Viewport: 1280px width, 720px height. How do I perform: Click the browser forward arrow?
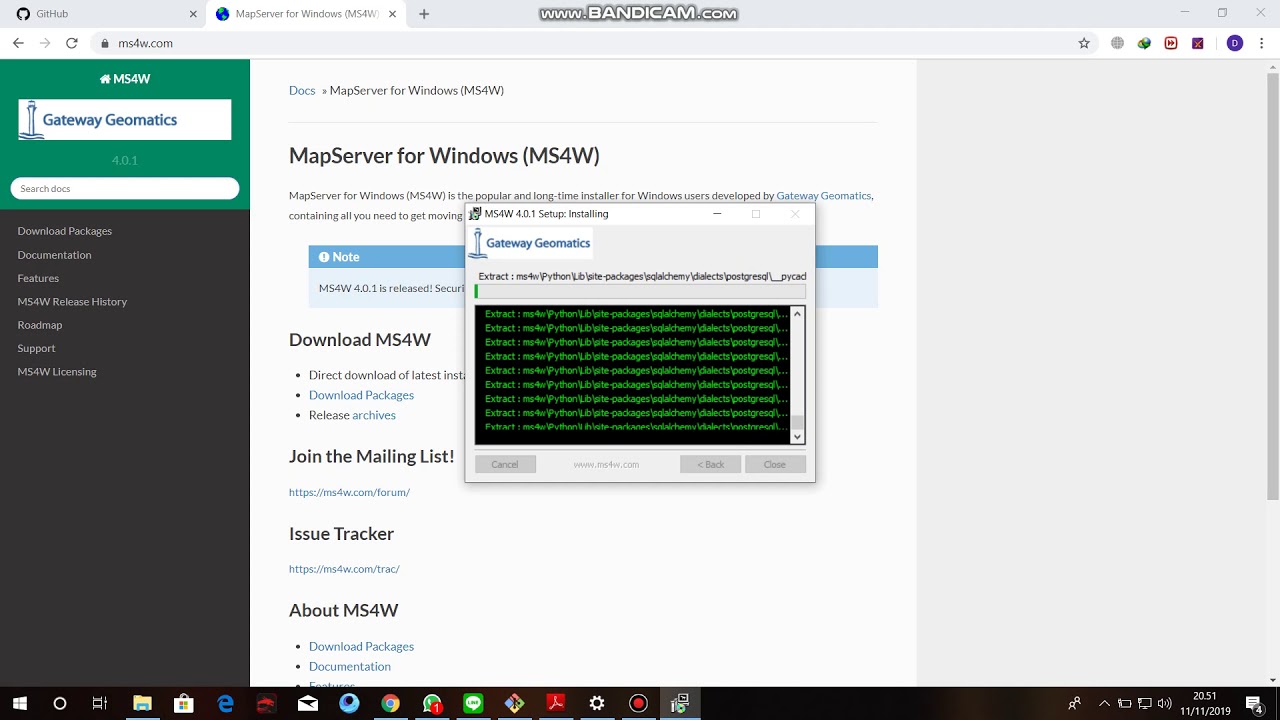pyautogui.click(x=45, y=43)
